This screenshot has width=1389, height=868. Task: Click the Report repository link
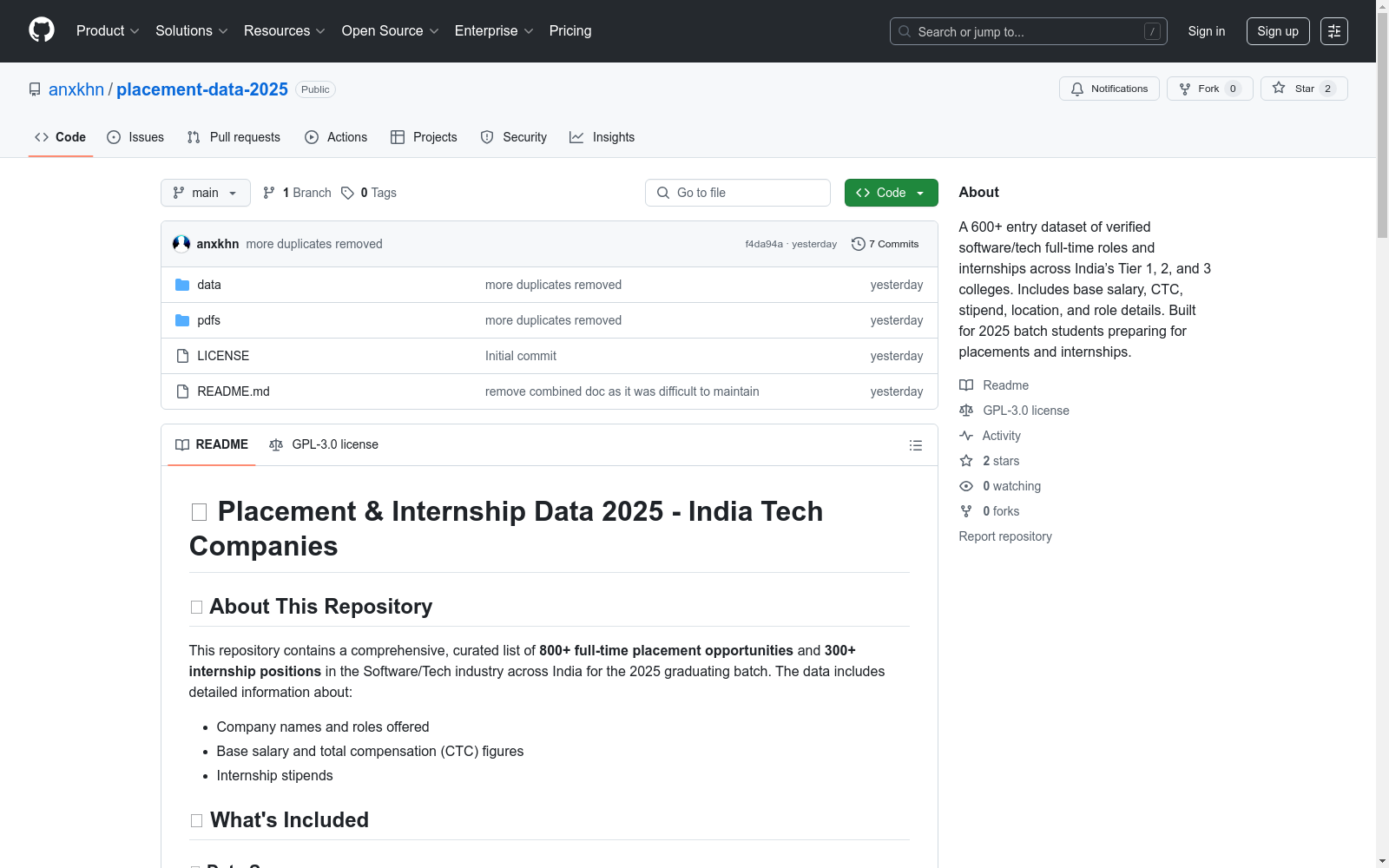1005,536
